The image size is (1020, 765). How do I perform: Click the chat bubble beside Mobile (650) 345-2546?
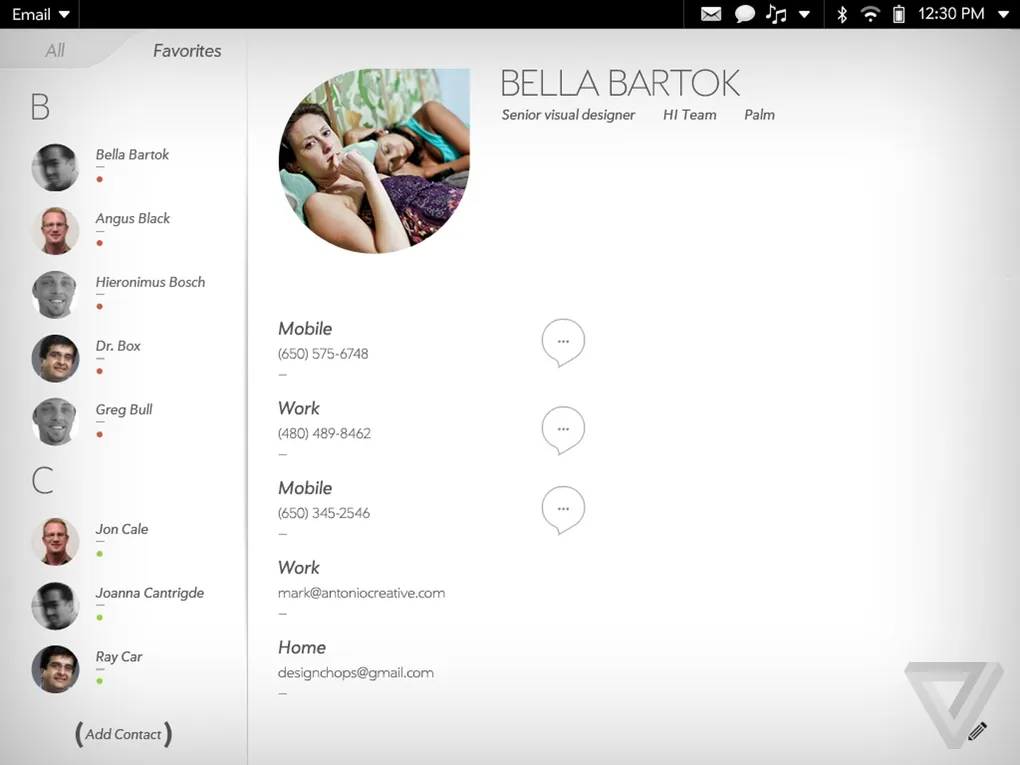coord(562,509)
